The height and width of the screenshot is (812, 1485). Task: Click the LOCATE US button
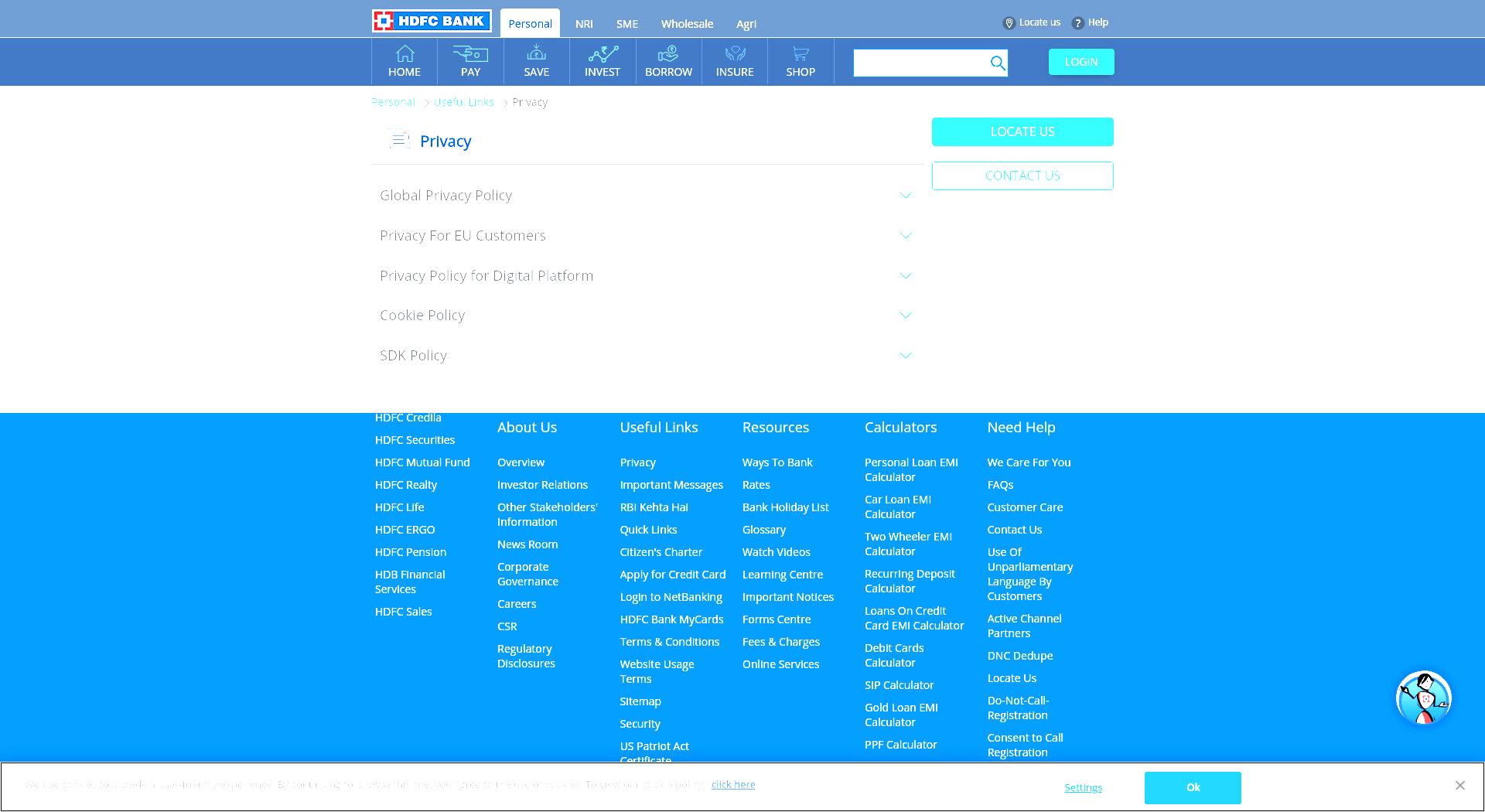[x=1022, y=131]
